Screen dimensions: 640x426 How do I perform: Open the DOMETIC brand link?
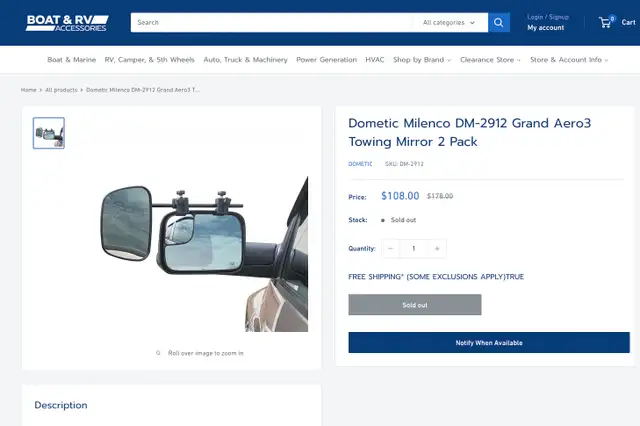pyautogui.click(x=360, y=164)
